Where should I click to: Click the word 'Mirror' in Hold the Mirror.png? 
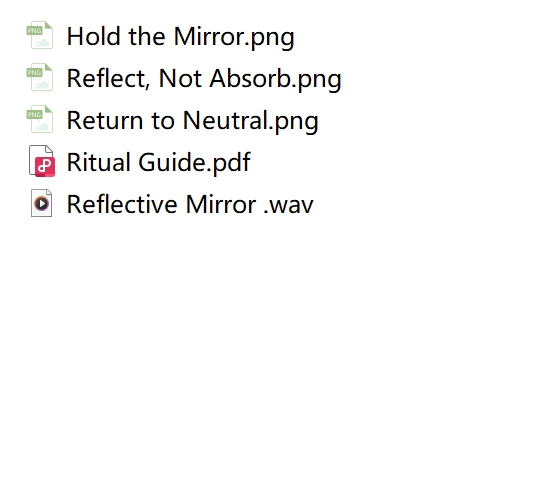(x=208, y=36)
